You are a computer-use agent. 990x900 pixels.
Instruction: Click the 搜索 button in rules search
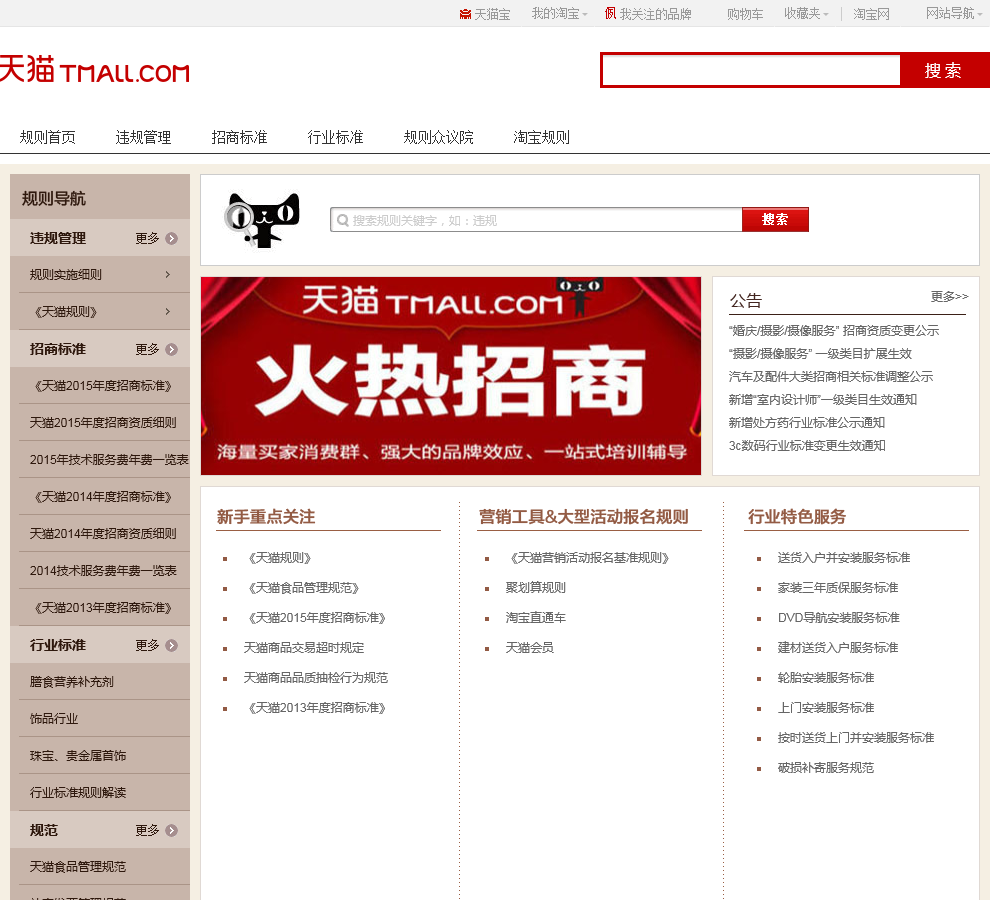775,220
